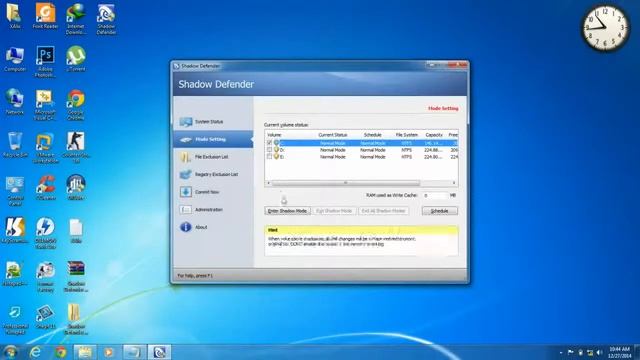
Task: Click the Shadow Defender taskbar button
Action: [x=159, y=352]
